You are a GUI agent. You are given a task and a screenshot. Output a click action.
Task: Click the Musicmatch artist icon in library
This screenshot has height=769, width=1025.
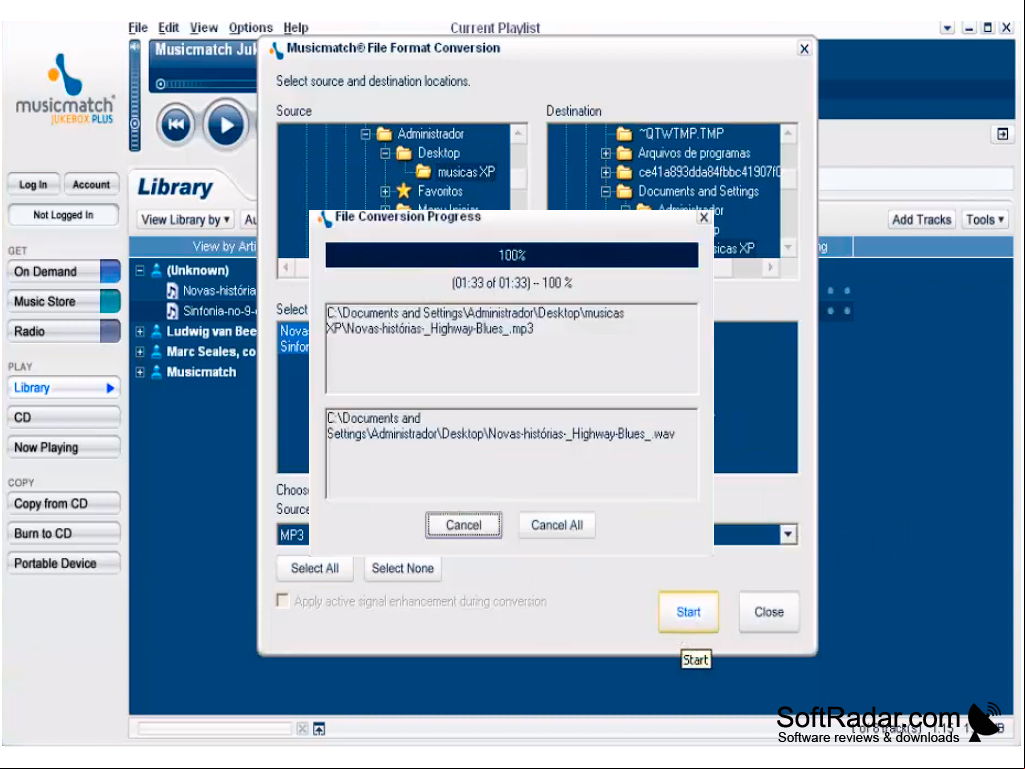(156, 372)
